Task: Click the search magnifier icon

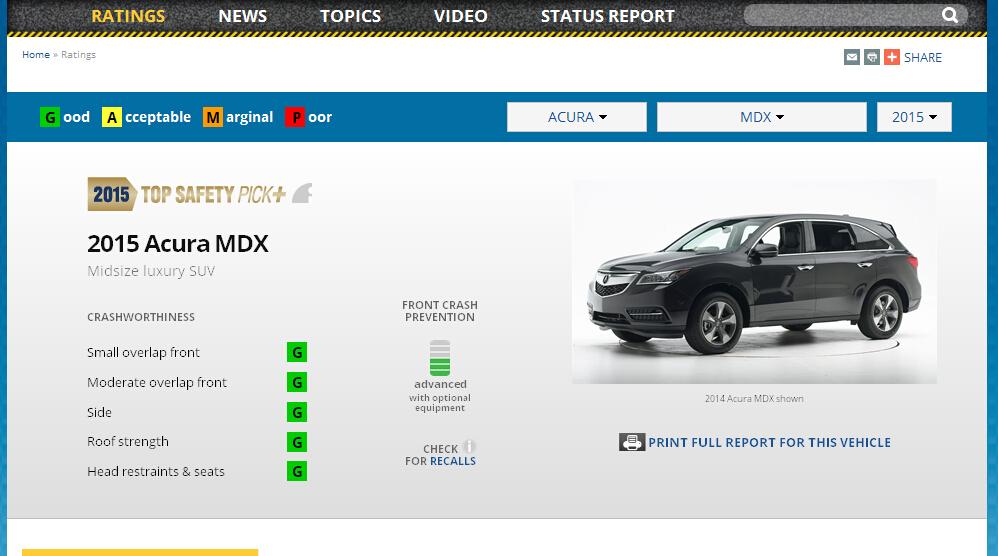Action: (950, 15)
